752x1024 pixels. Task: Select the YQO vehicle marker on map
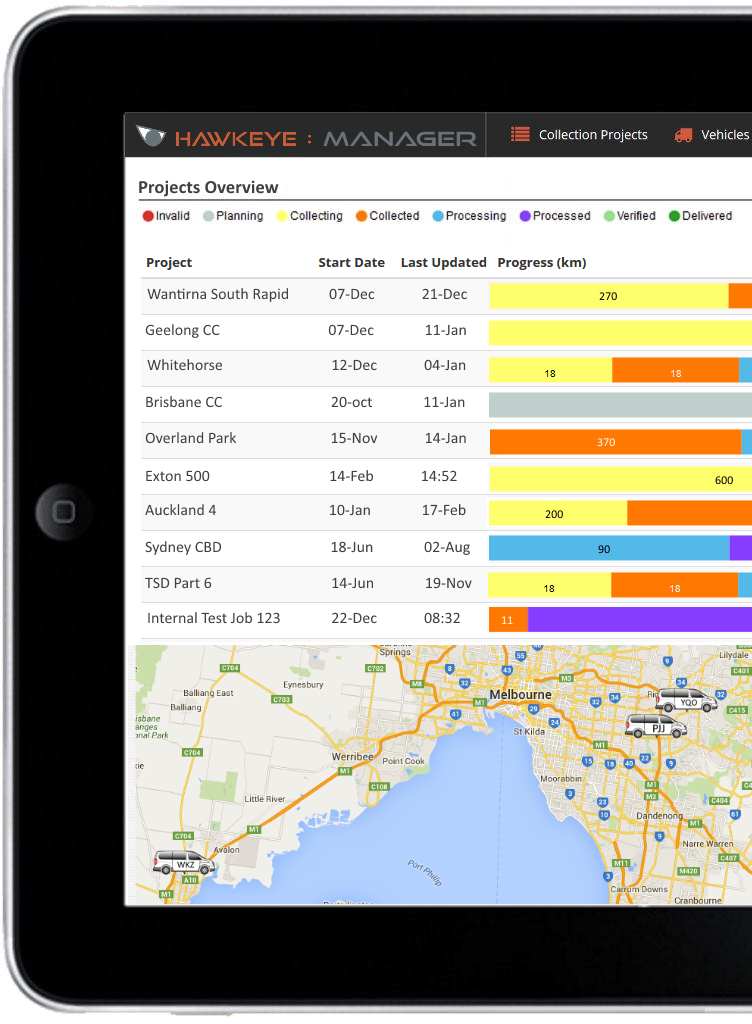point(687,700)
